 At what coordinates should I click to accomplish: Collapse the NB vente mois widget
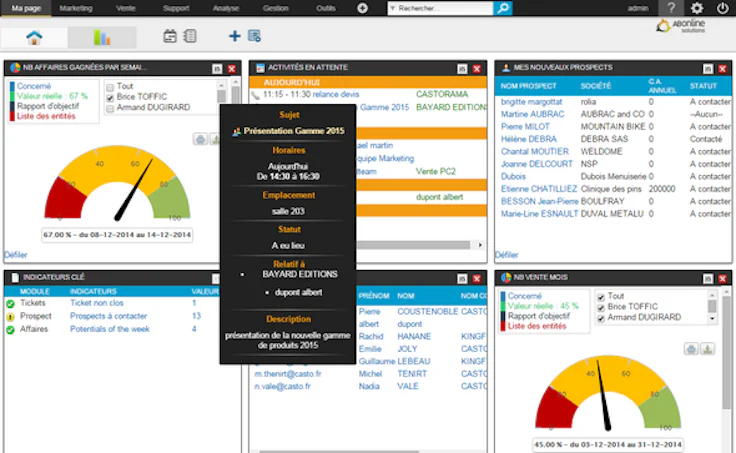pyautogui.click(x=708, y=279)
